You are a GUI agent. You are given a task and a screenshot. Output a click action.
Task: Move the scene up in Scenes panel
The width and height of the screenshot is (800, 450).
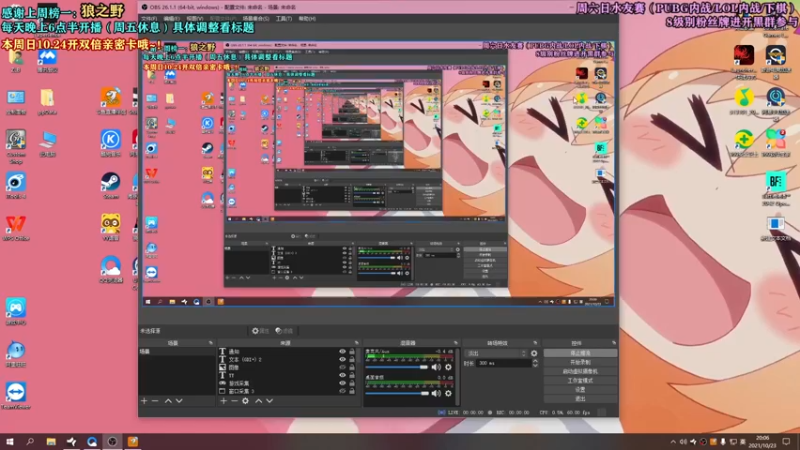(168, 401)
